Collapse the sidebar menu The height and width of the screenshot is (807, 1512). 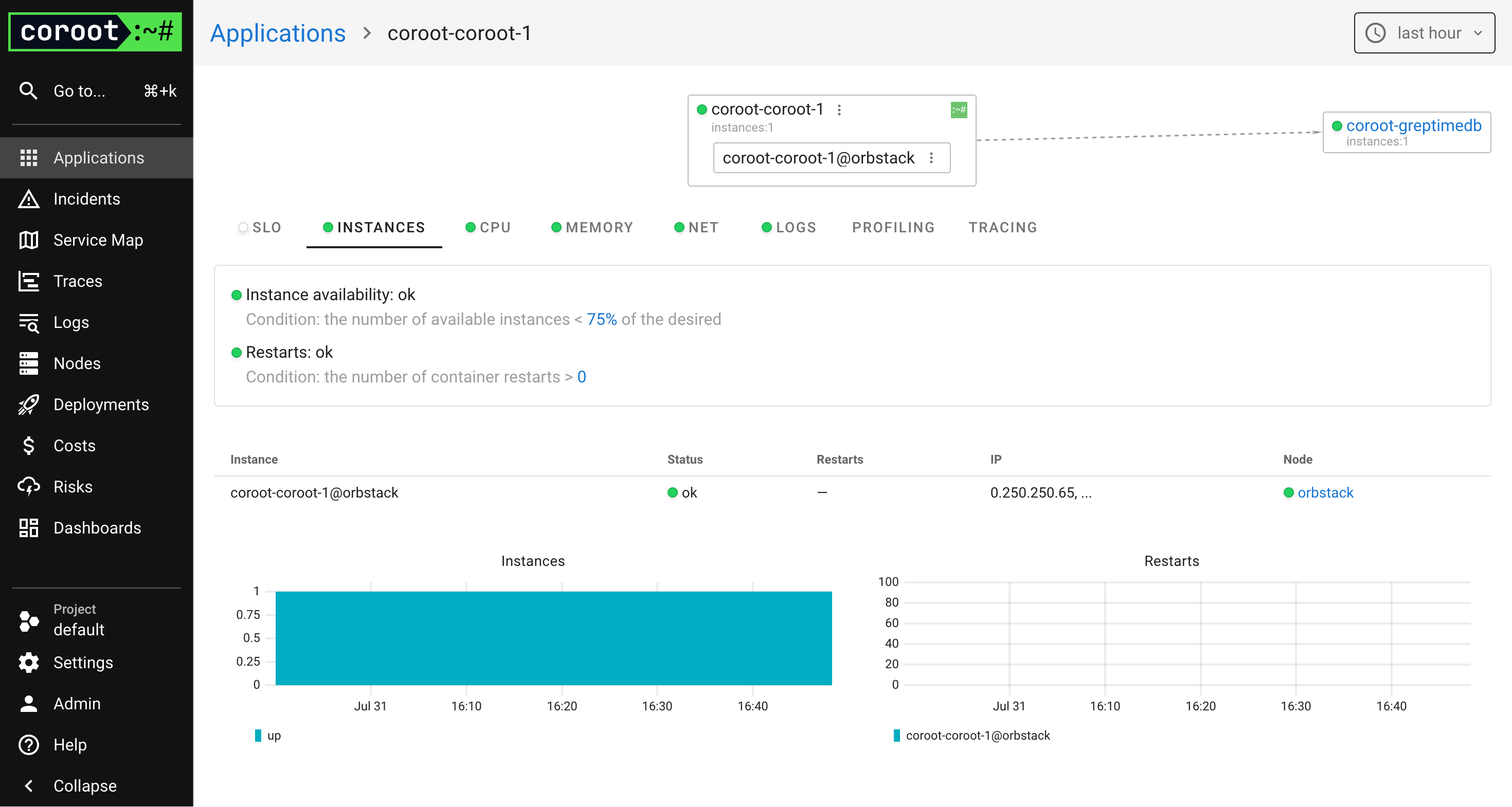coord(70,786)
